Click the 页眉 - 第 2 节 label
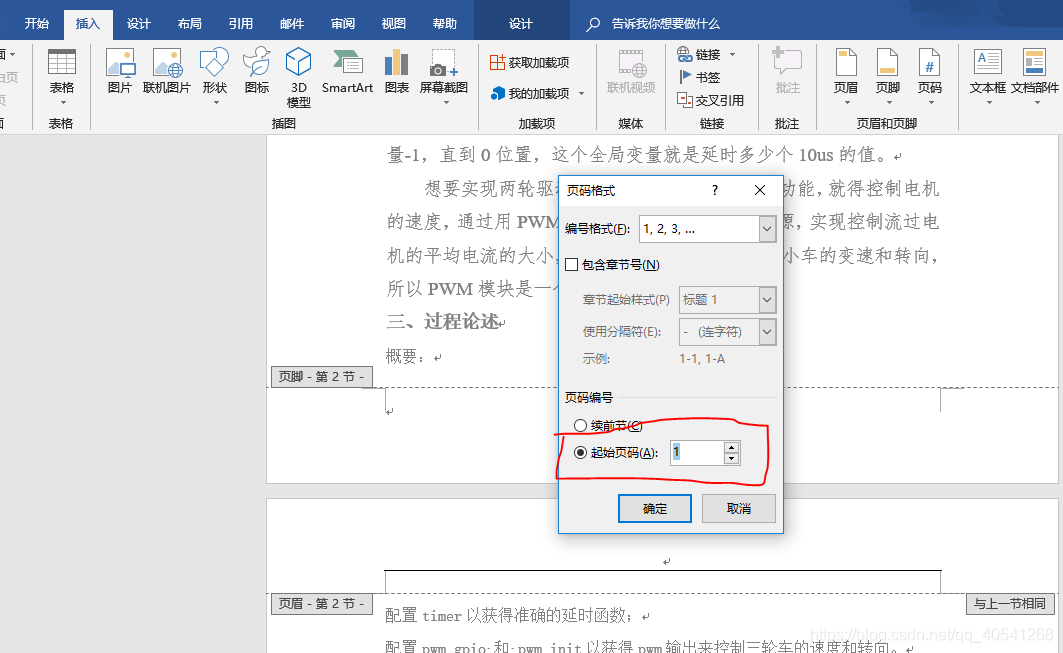This screenshot has height=653, width=1063. click(322, 603)
